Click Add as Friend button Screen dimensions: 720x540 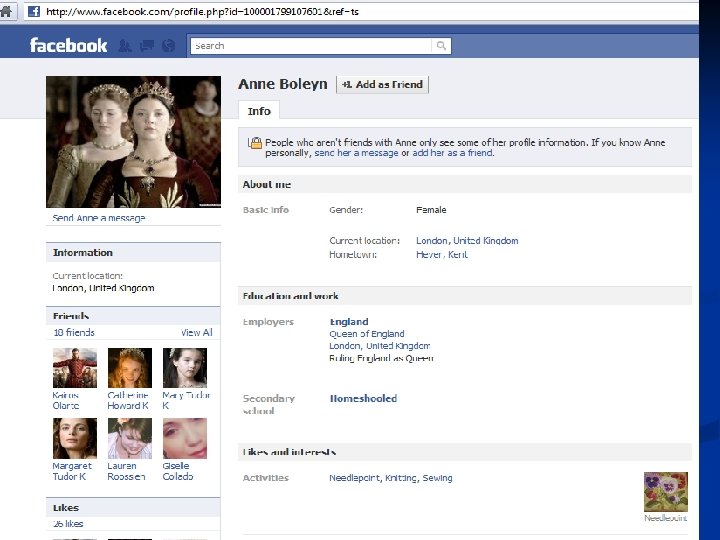pos(382,84)
